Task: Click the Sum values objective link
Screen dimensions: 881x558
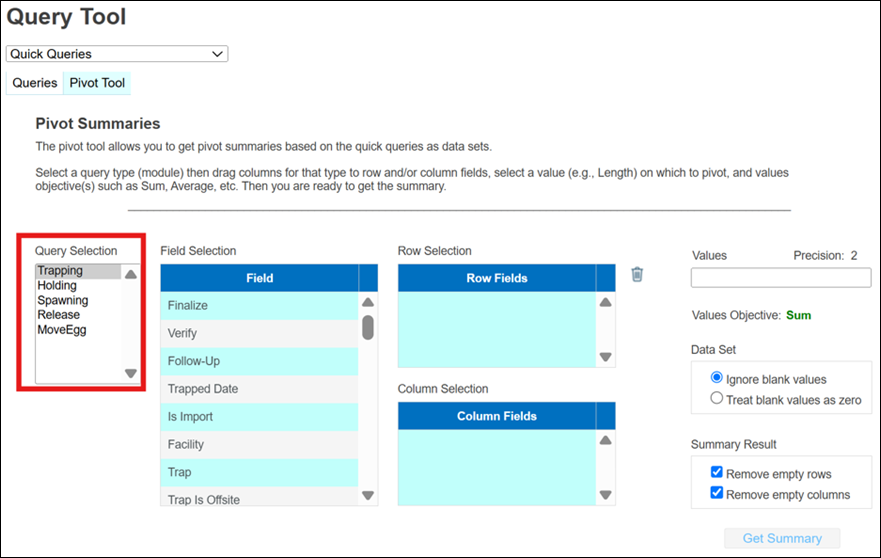Action: (x=798, y=315)
